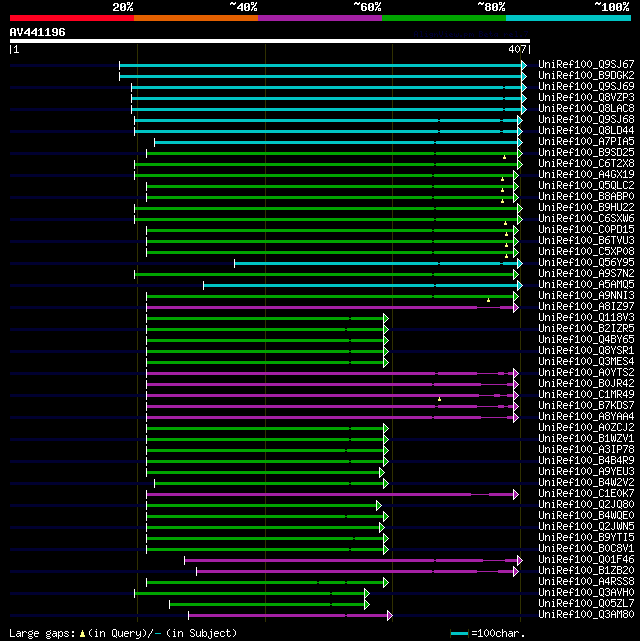Click the green arrowhead of the Q118V3 alignment
Image resolution: width=640 pixels, height=641 pixels.
(x=386, y=318)
